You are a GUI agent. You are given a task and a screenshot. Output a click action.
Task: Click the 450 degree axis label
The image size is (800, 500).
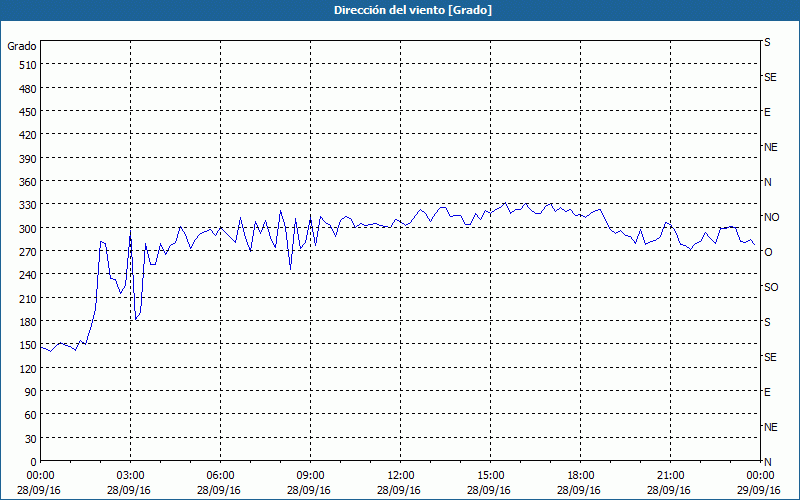[x=28, y=112]
